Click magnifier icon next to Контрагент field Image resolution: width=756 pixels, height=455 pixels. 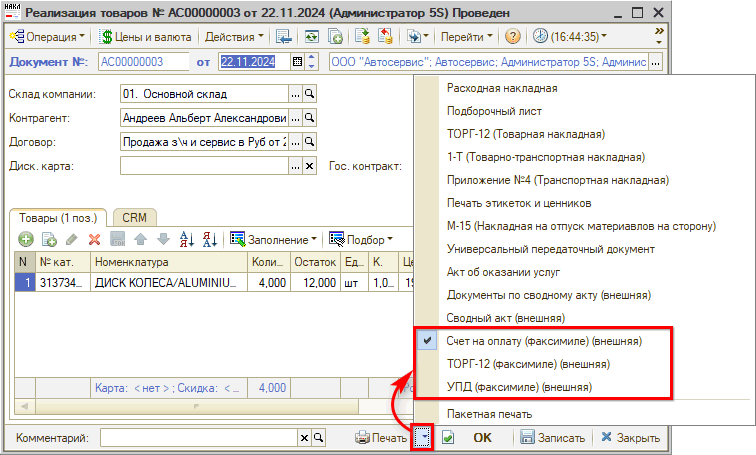pos(310,118)
